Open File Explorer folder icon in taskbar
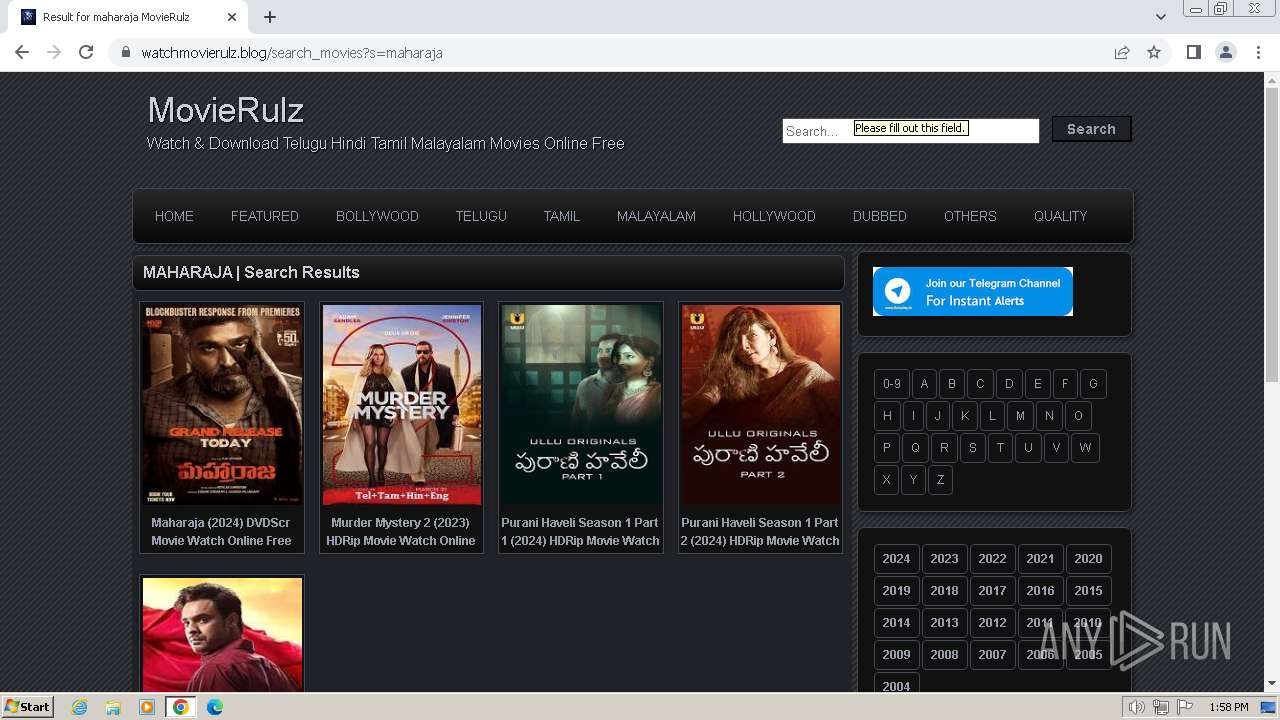The image size is (1280, 720). click(113, 707)
